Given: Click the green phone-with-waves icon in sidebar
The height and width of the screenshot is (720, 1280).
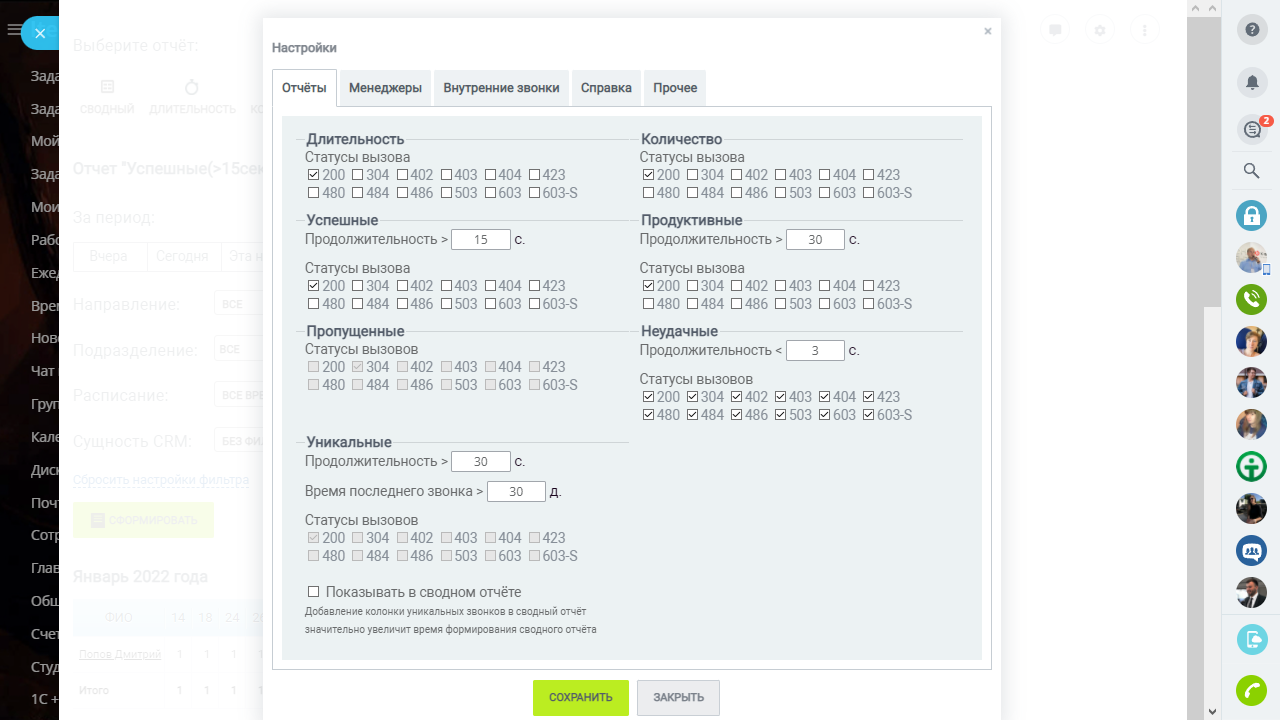Looking at the screenshot, I should point(1251,299).
